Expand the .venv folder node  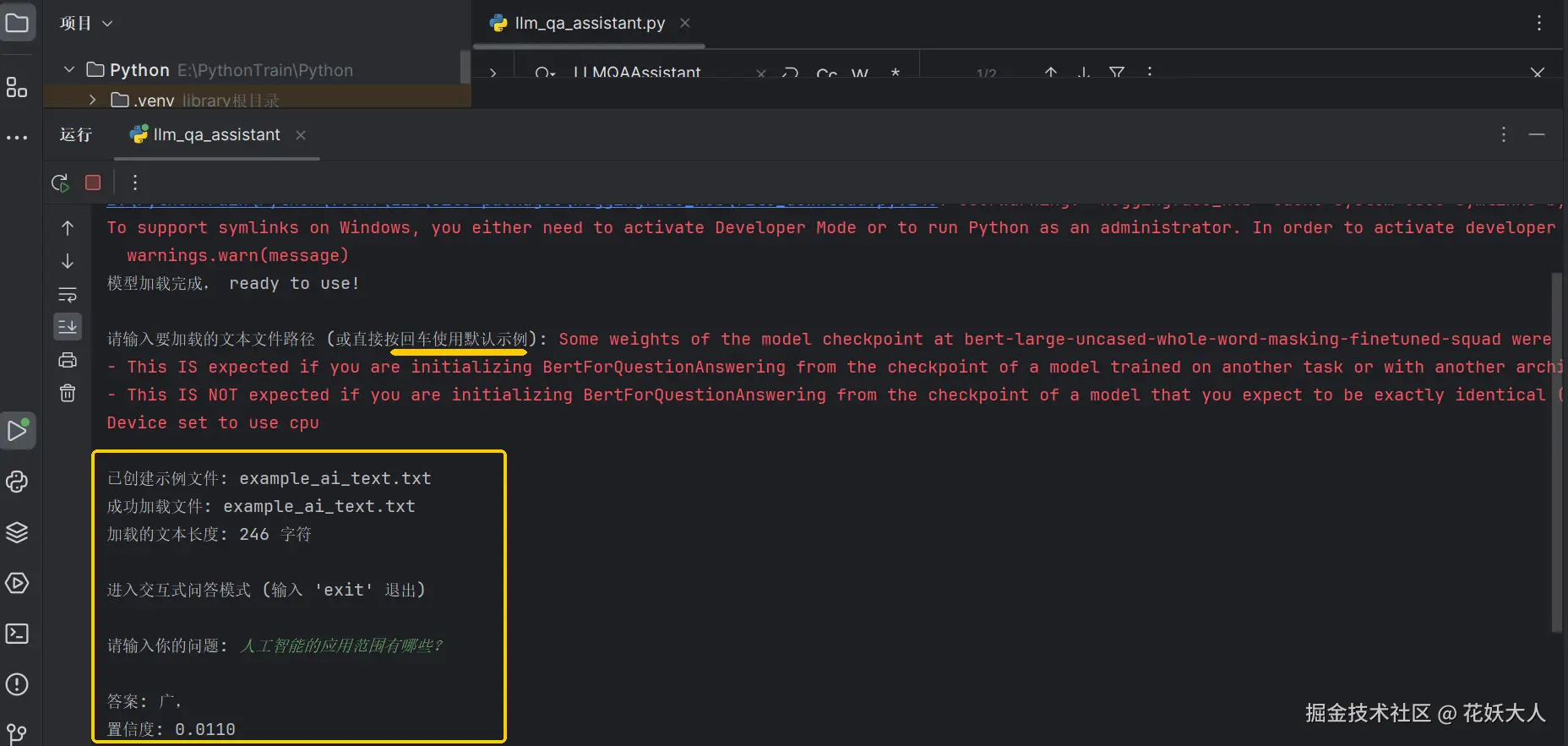click(x=92, y=100)
